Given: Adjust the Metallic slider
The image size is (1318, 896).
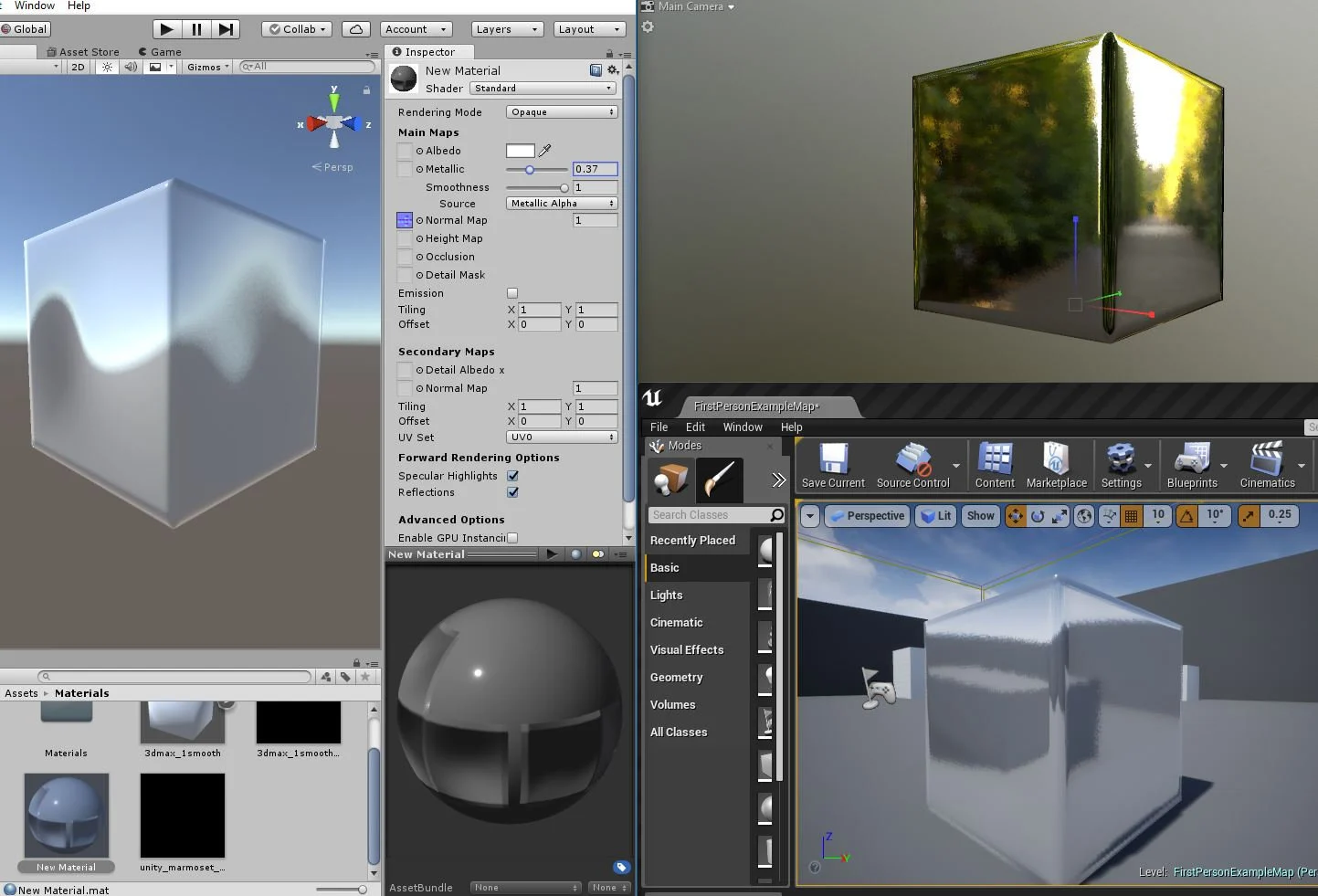Looking at the screenshot, I should click(x=537, y=170).
